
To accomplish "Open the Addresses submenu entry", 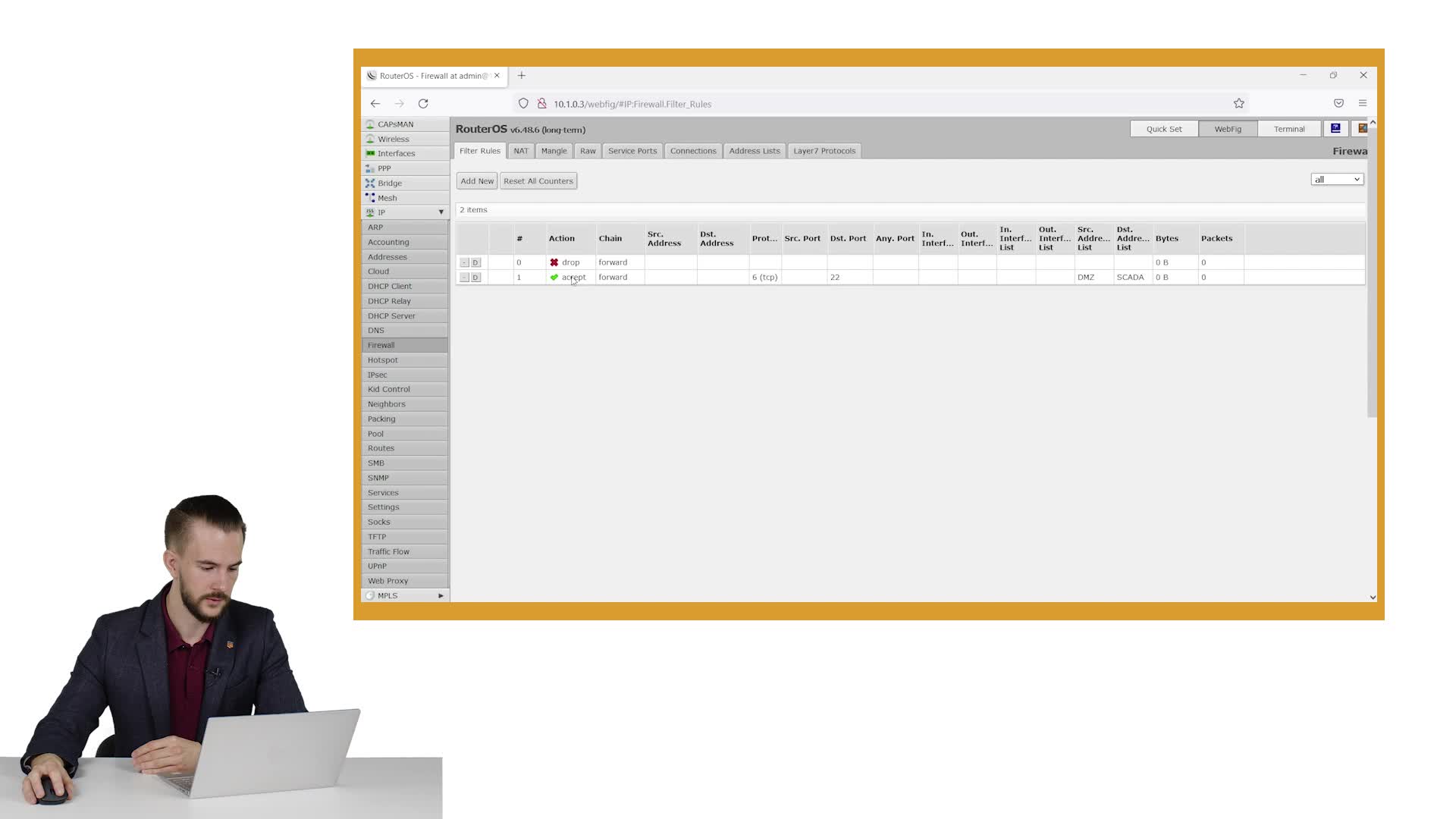I will 405,257.
